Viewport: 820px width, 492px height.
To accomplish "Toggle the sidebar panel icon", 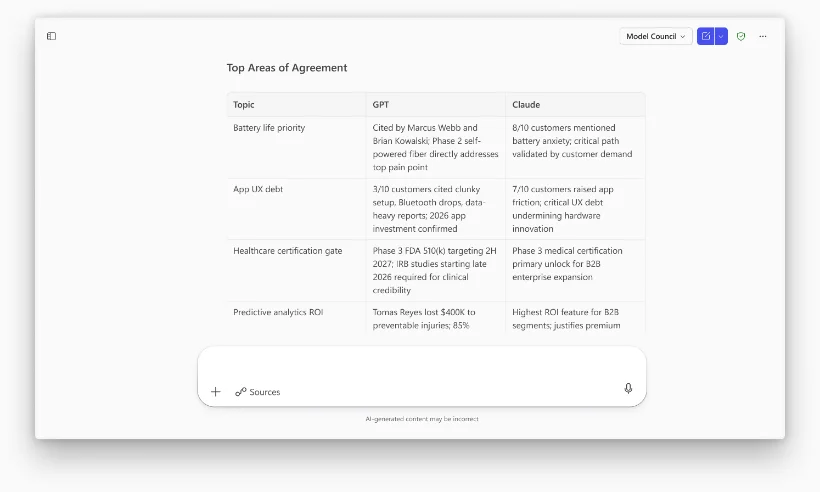I will coord(51,36).
